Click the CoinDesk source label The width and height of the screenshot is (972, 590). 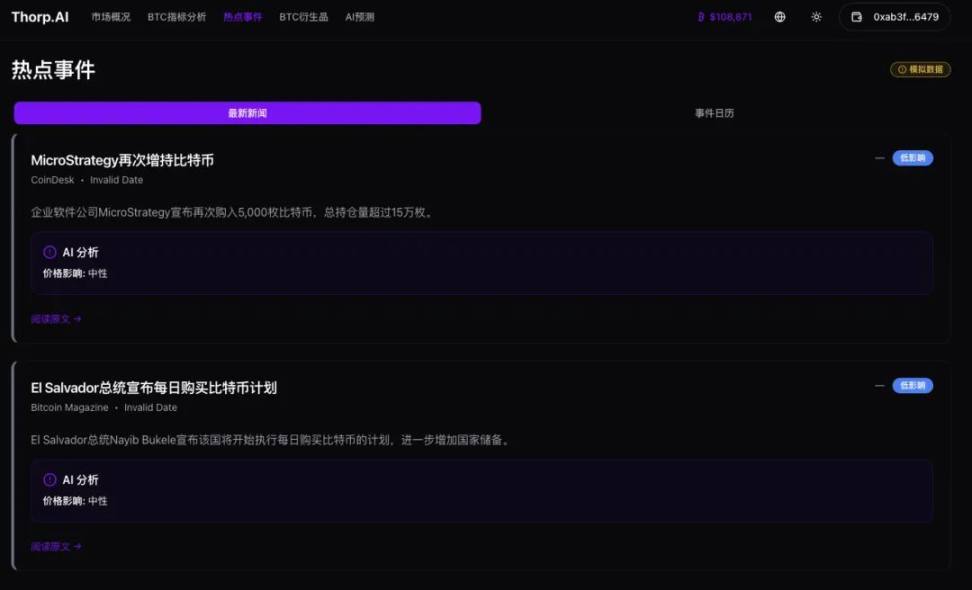[53, 180]
